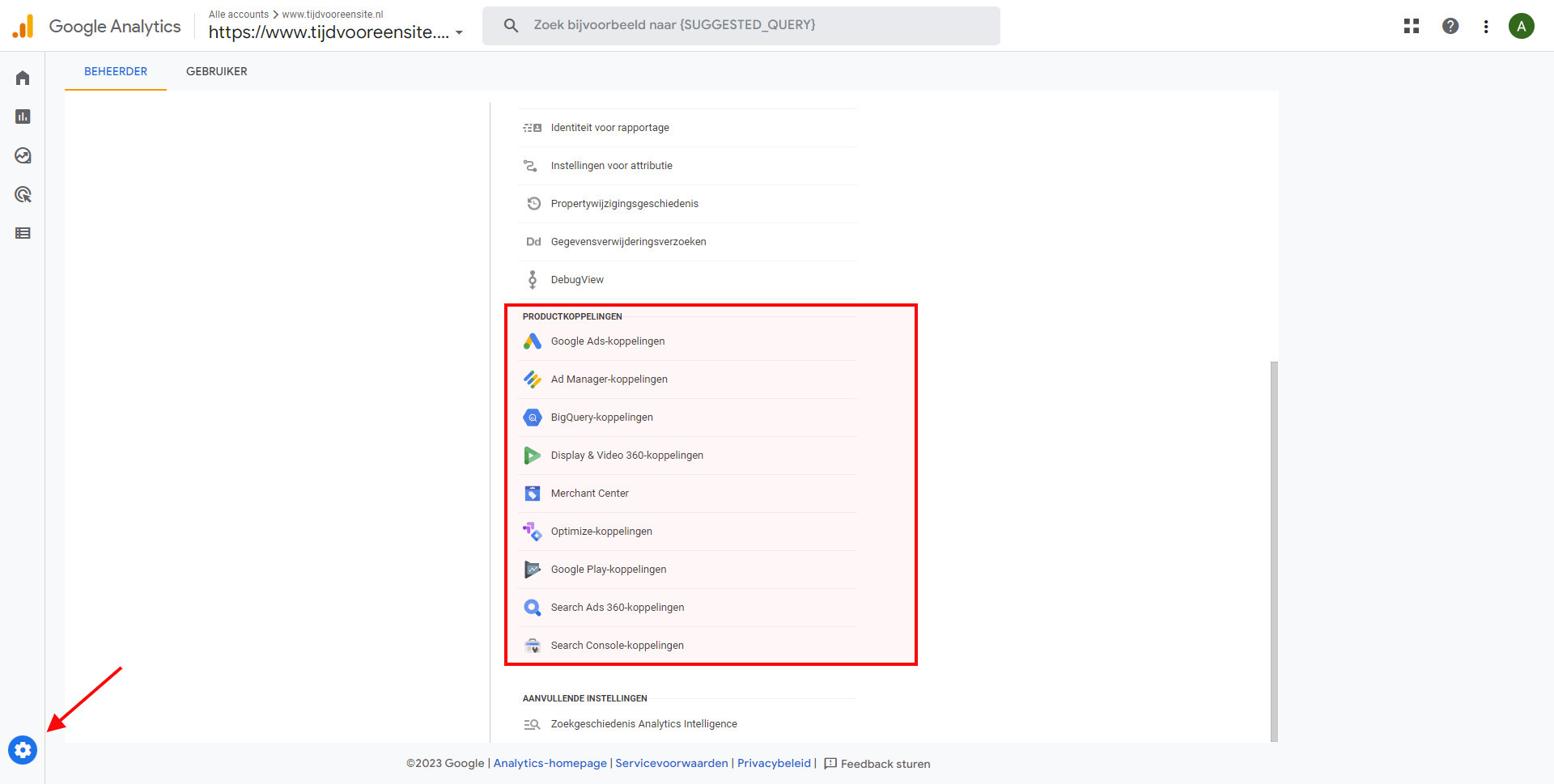
Task: Click the search magnifier icon
Action: [511, 26]
